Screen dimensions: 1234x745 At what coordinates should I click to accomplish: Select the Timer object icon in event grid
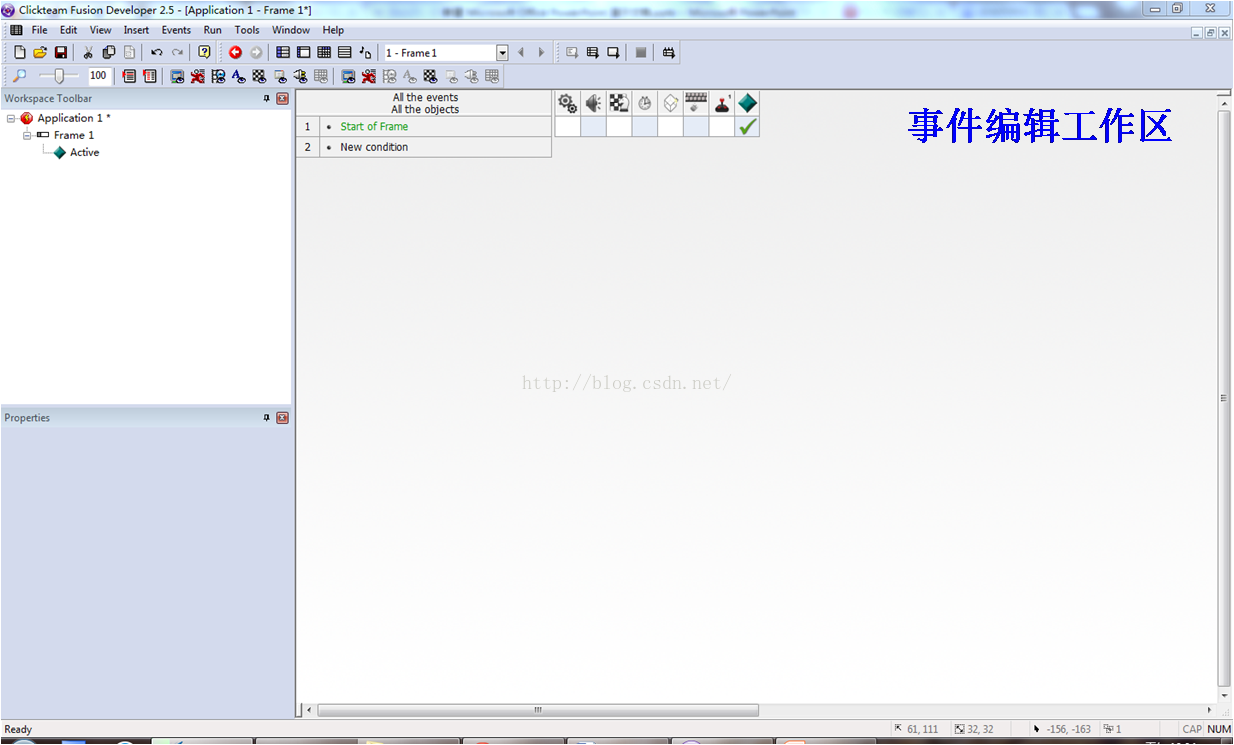click(x=644, y=103)
